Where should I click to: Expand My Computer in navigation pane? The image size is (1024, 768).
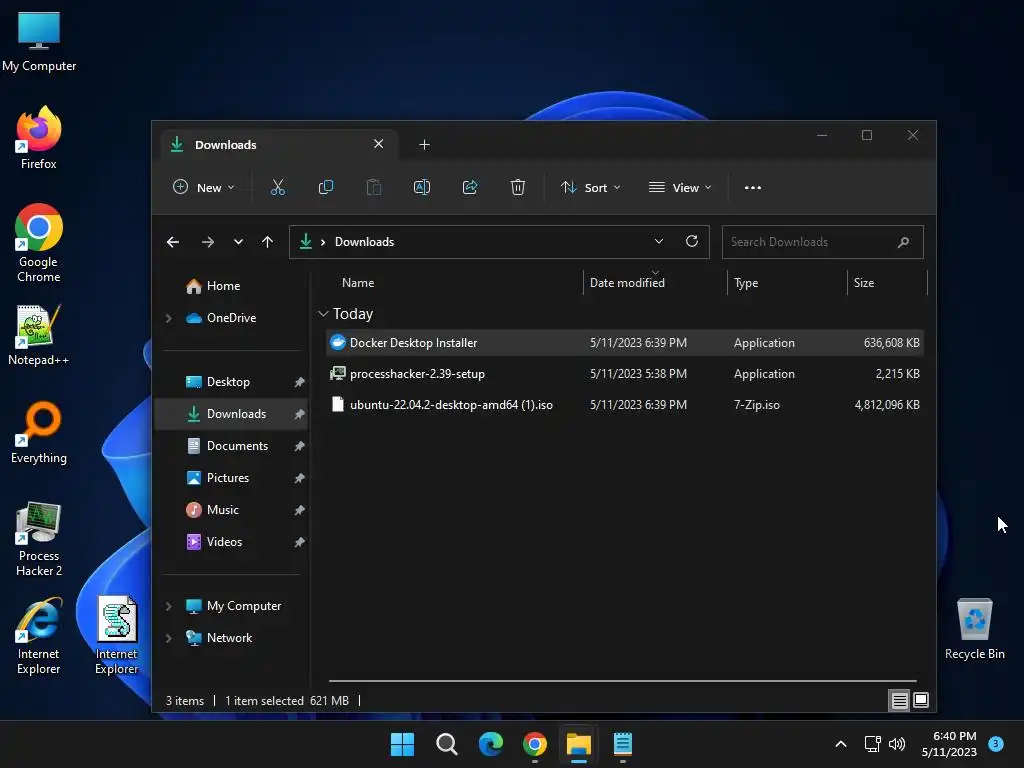click(168, 606)
